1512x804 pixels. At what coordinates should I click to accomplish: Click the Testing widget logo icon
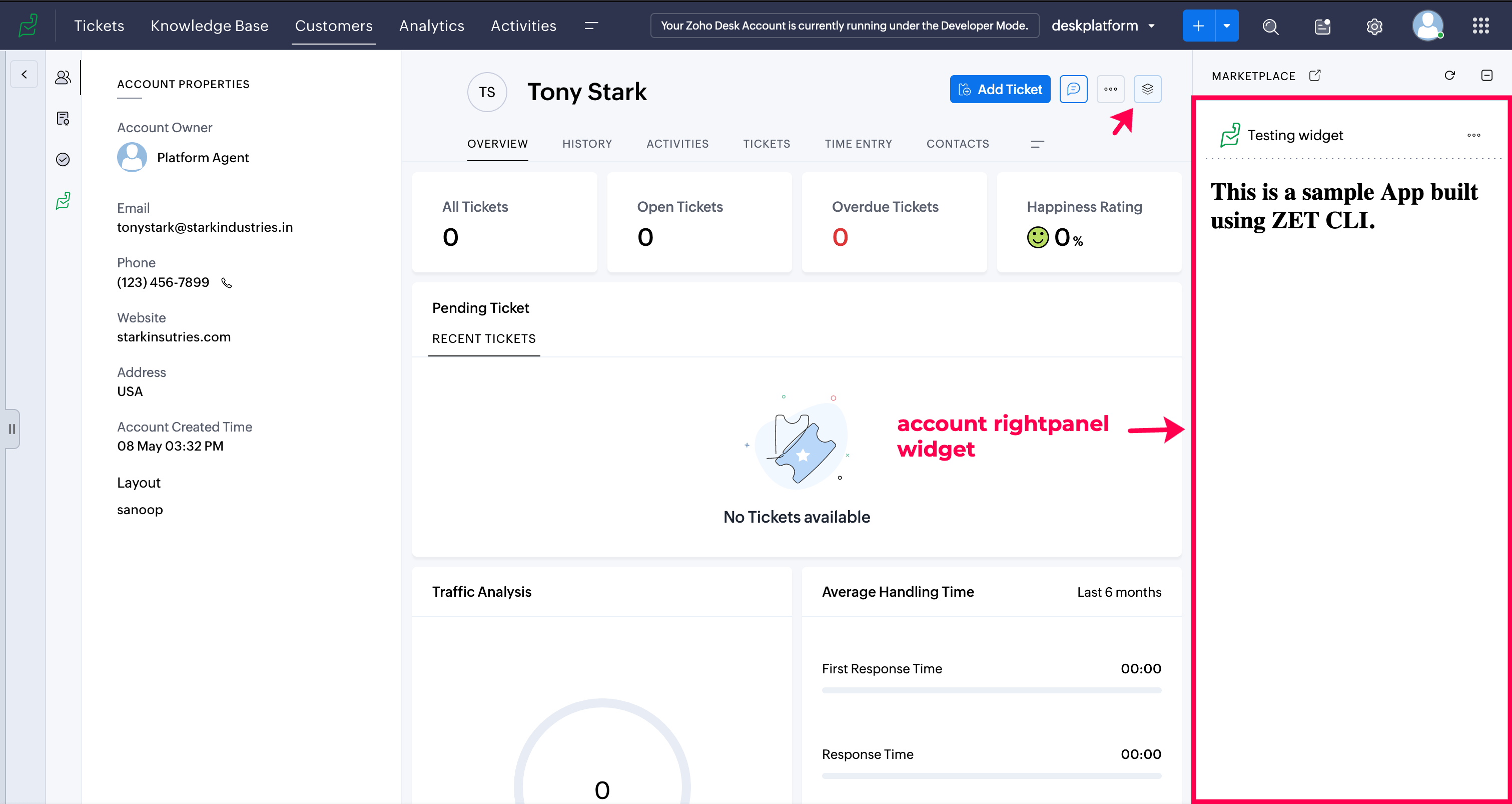[1230, 135]
